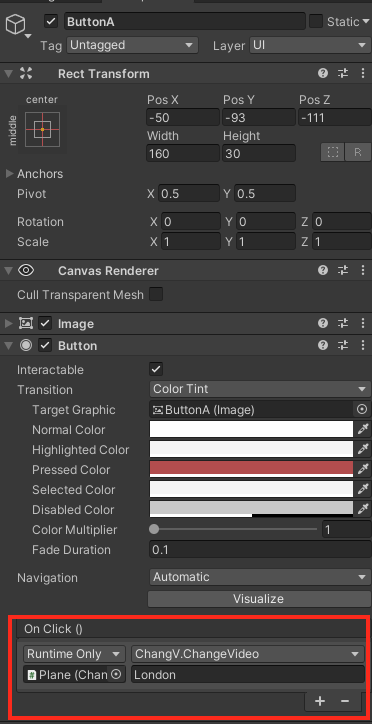Open Button component three-dot menu
Image resolution: width=372 pixels, height=724 pixels.
[363, 345]
